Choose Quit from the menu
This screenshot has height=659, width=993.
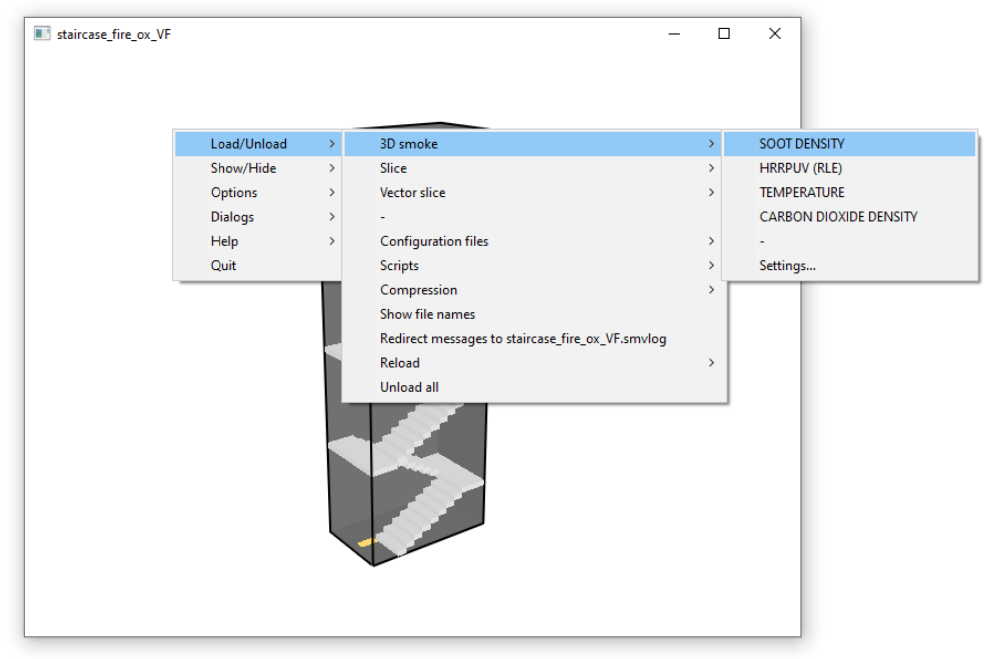click(258, 266)
